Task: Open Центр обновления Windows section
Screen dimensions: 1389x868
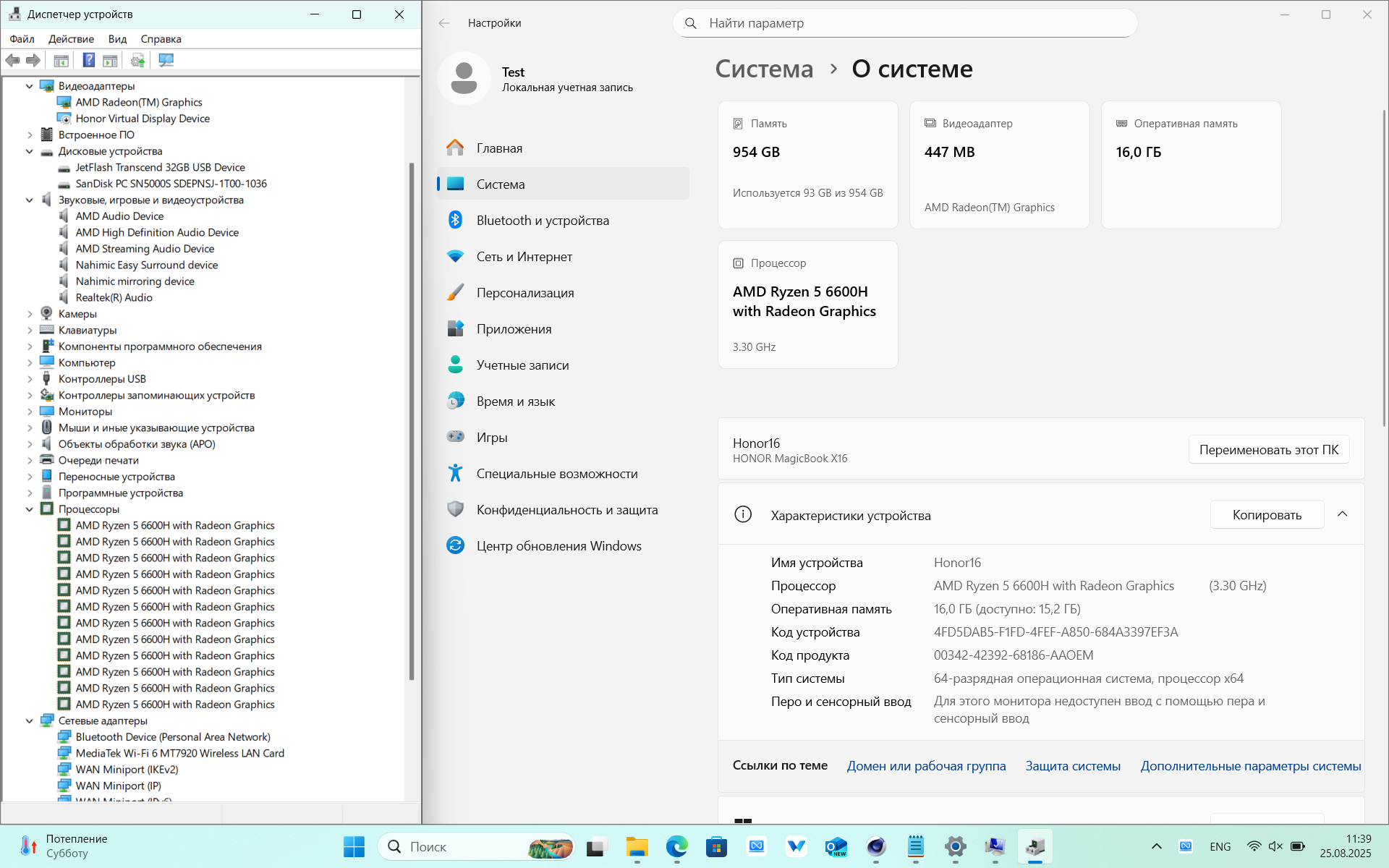Action: [x=558, y=546]
